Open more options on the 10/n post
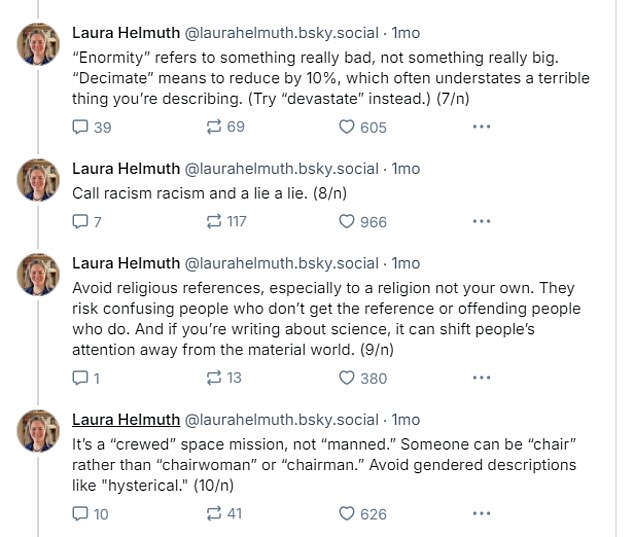634x537 pixels. [481, 514]
